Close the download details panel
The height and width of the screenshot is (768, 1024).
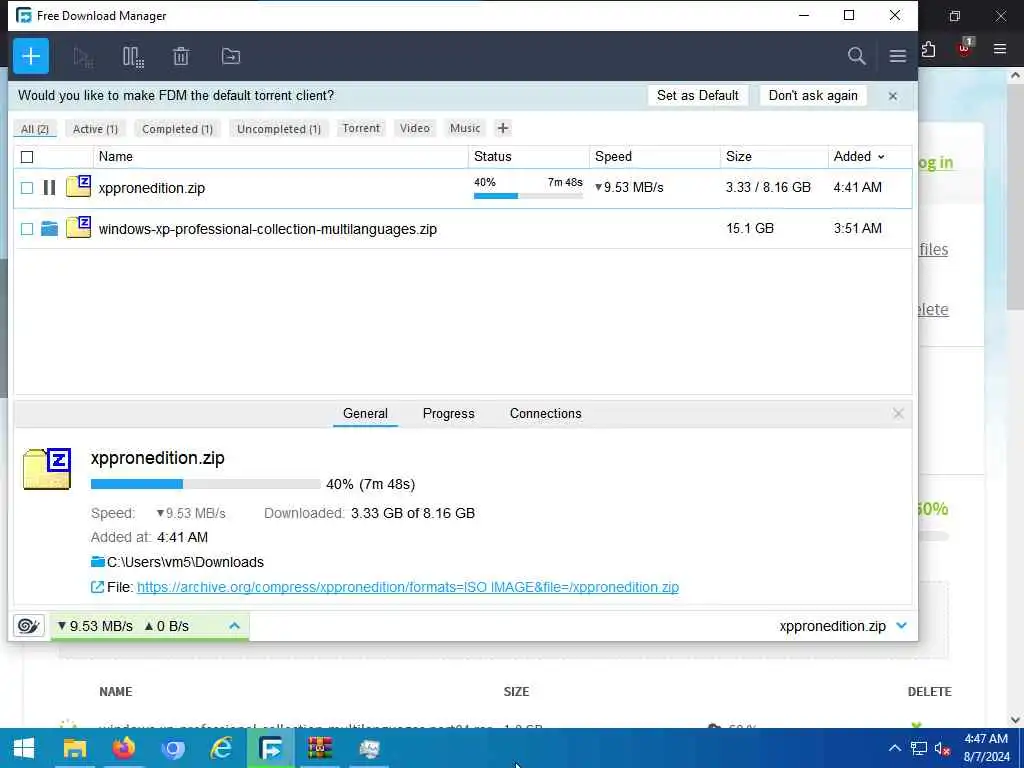click(898, 413)
